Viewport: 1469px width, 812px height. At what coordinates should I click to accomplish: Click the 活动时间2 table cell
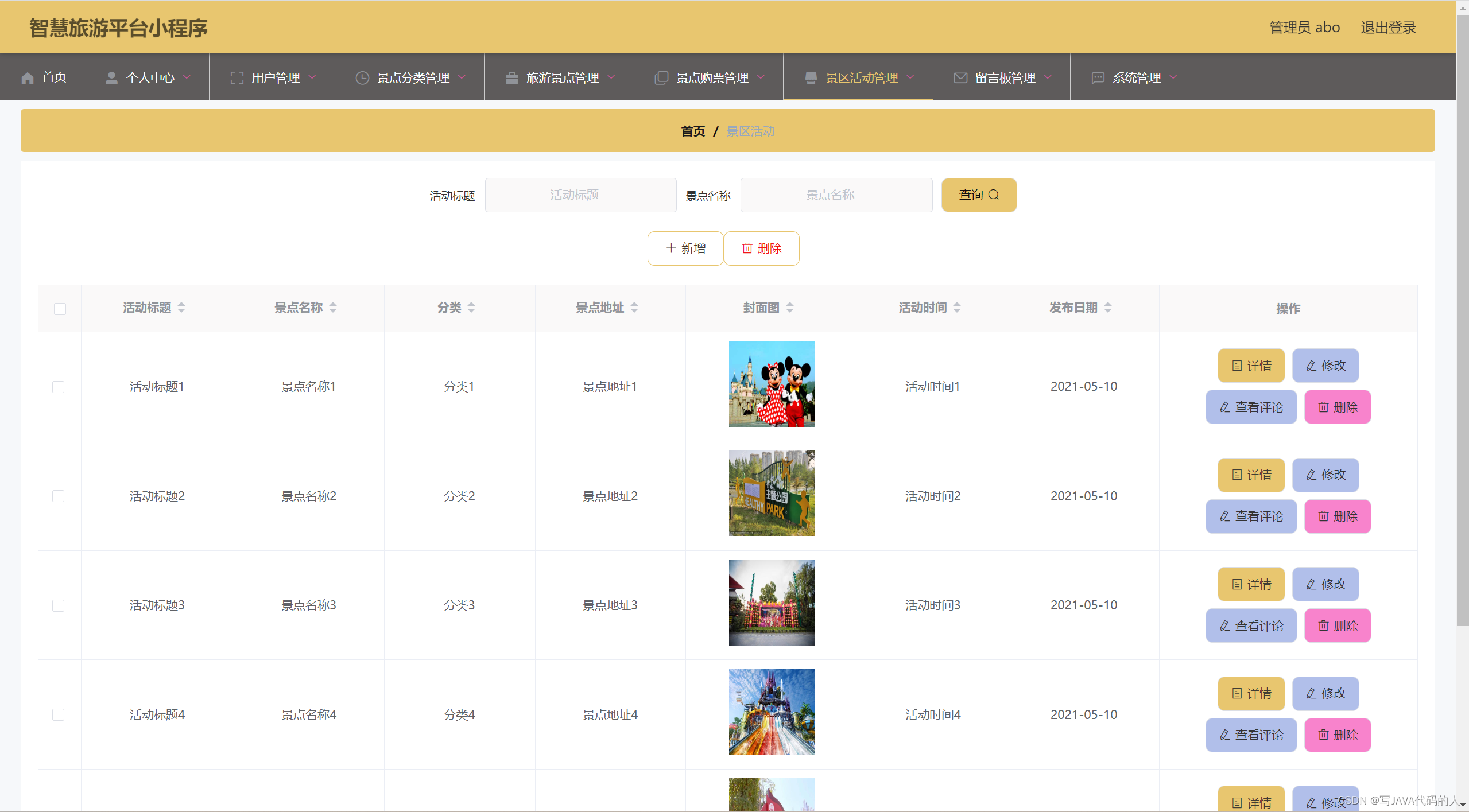point(933,496)
